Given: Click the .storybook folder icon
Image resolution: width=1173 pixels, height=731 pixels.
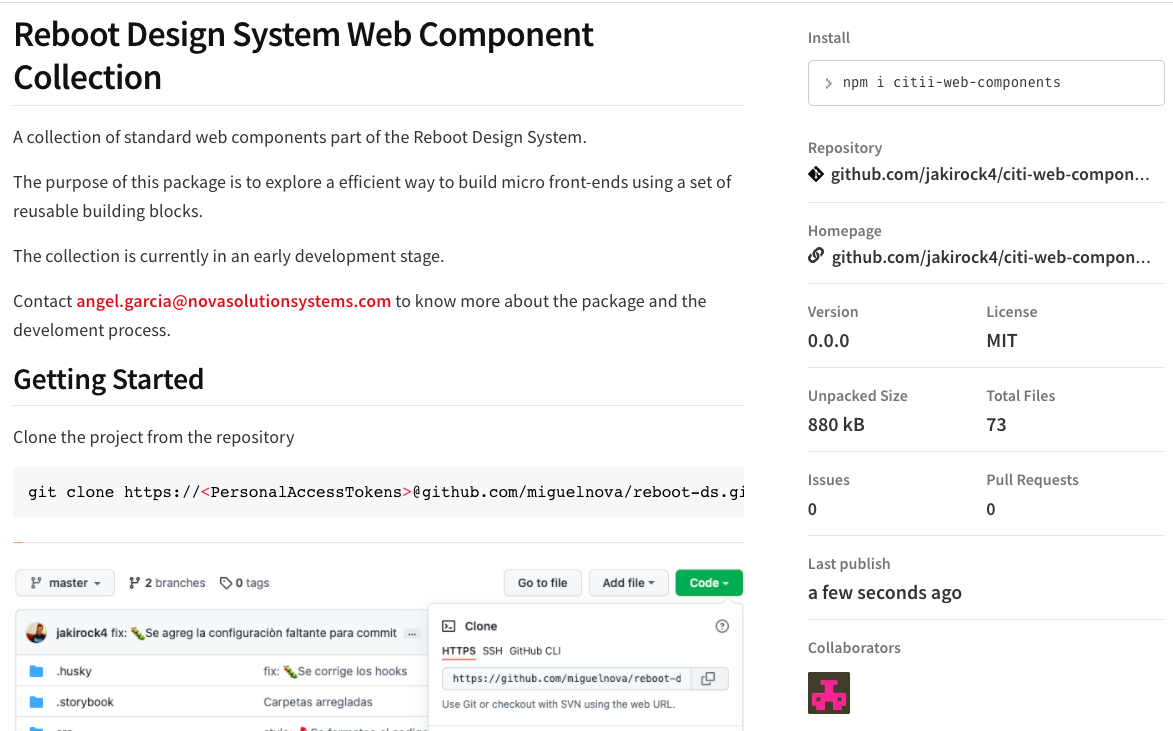Looking at the screenshot, I should coord(36,702).
